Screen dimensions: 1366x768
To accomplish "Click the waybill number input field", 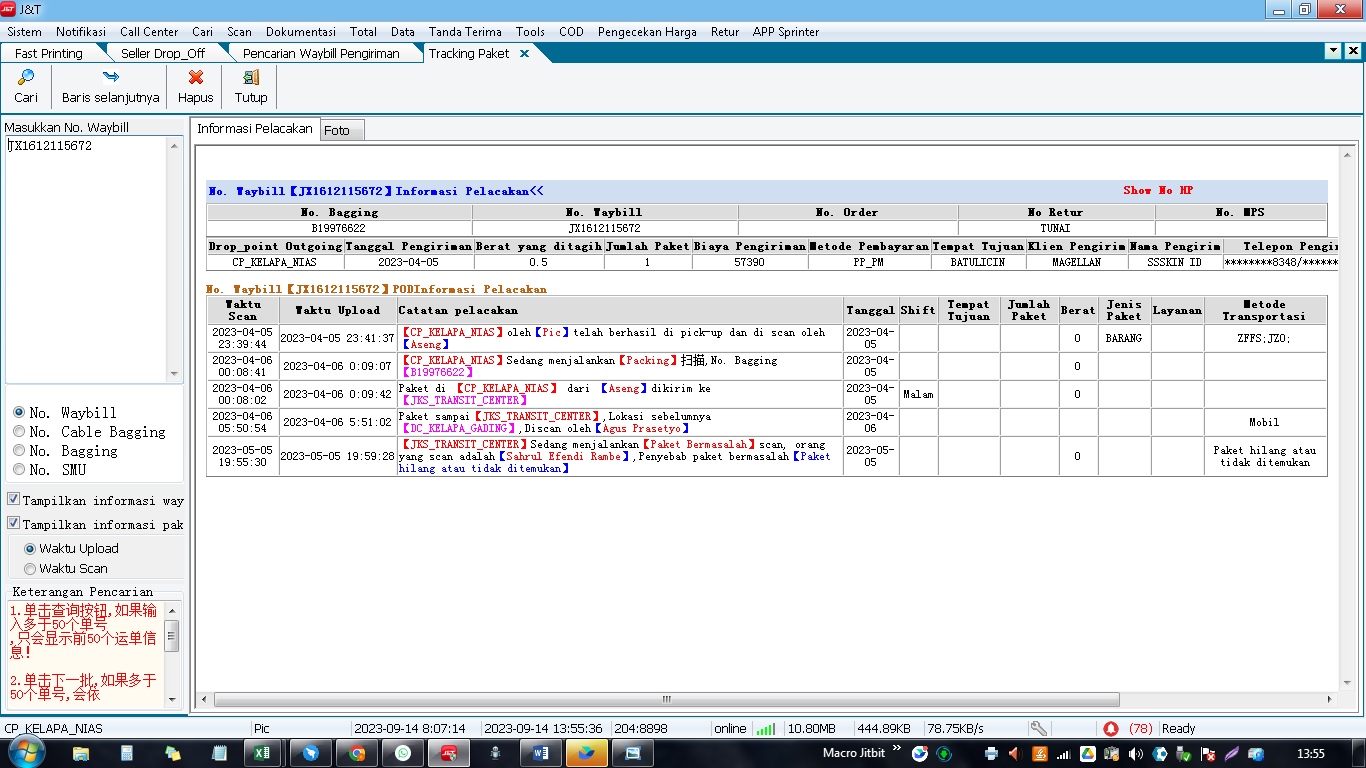I will tap(87, 260).
